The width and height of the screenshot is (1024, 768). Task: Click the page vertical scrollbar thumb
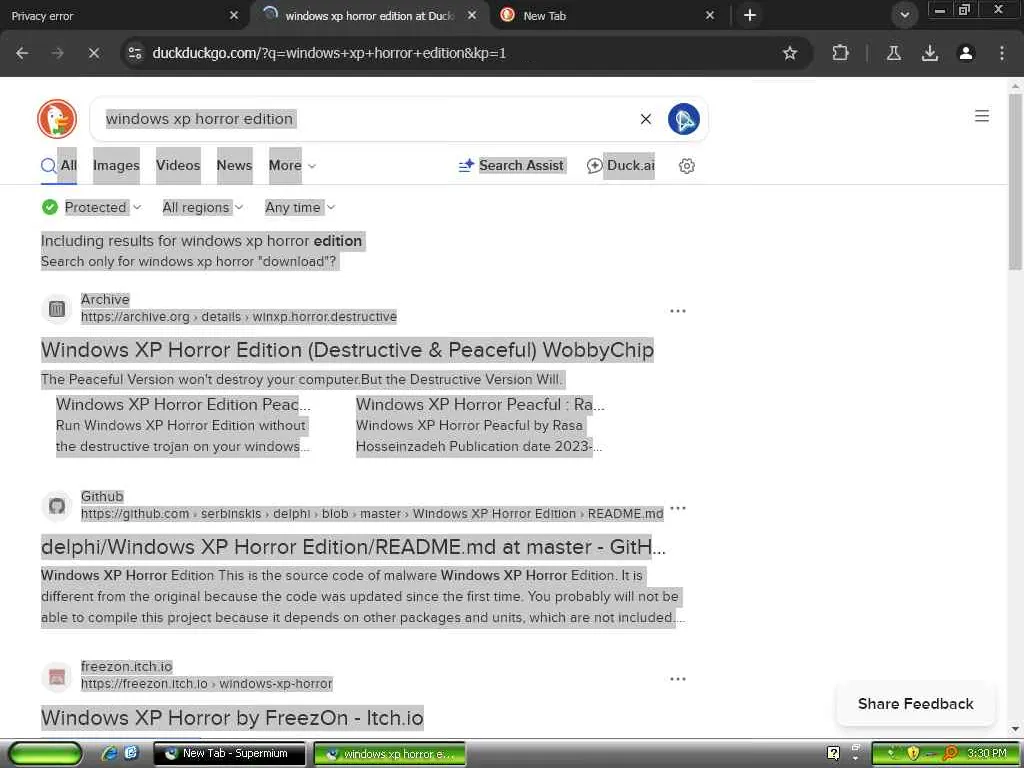pyautogui.click(x=1015, y=182)
